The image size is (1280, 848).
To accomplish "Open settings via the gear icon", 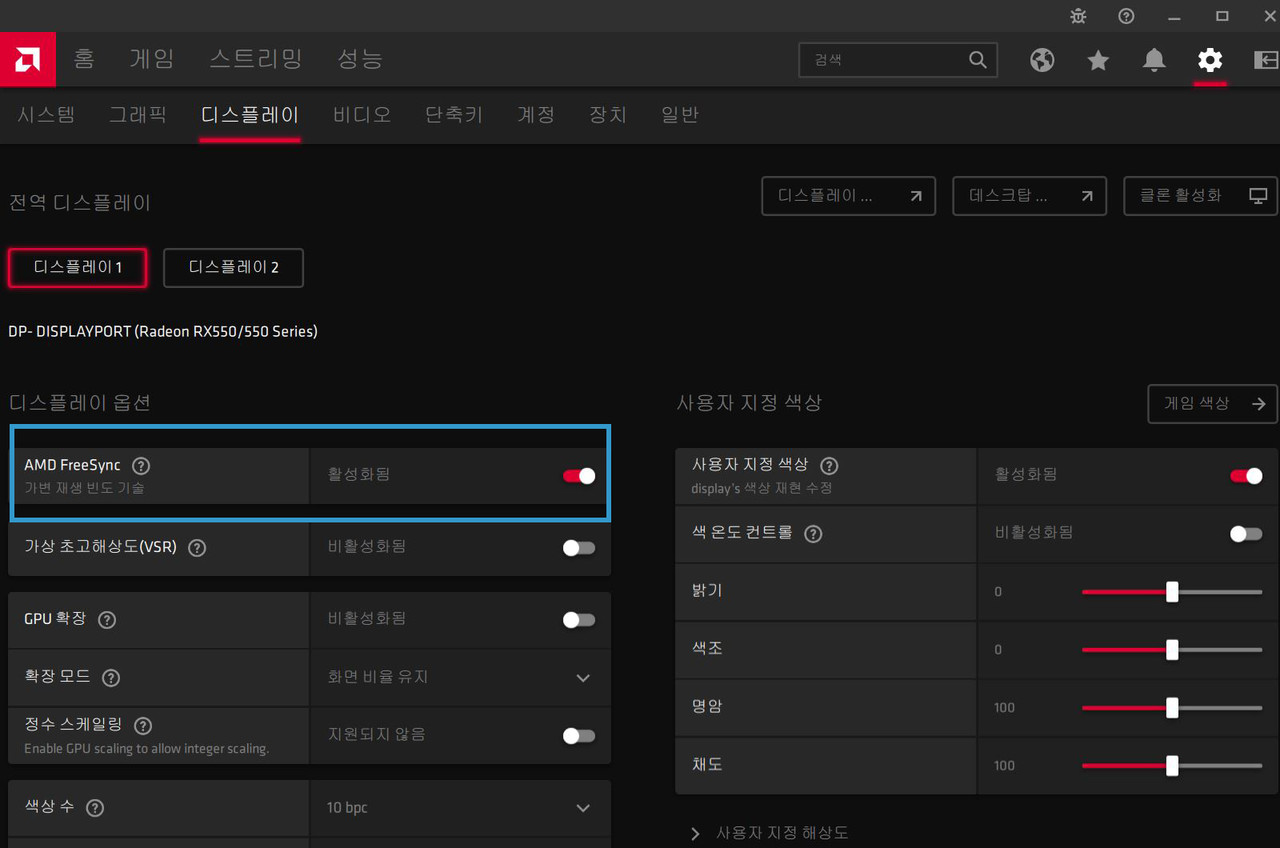I will coord(1210,60).
